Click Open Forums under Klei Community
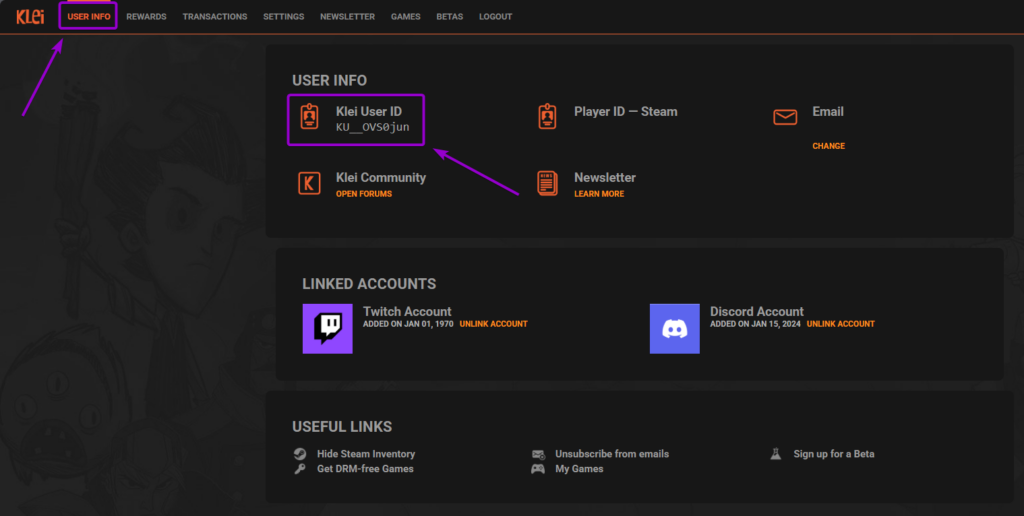The image size is (1024, 516). 364,194
